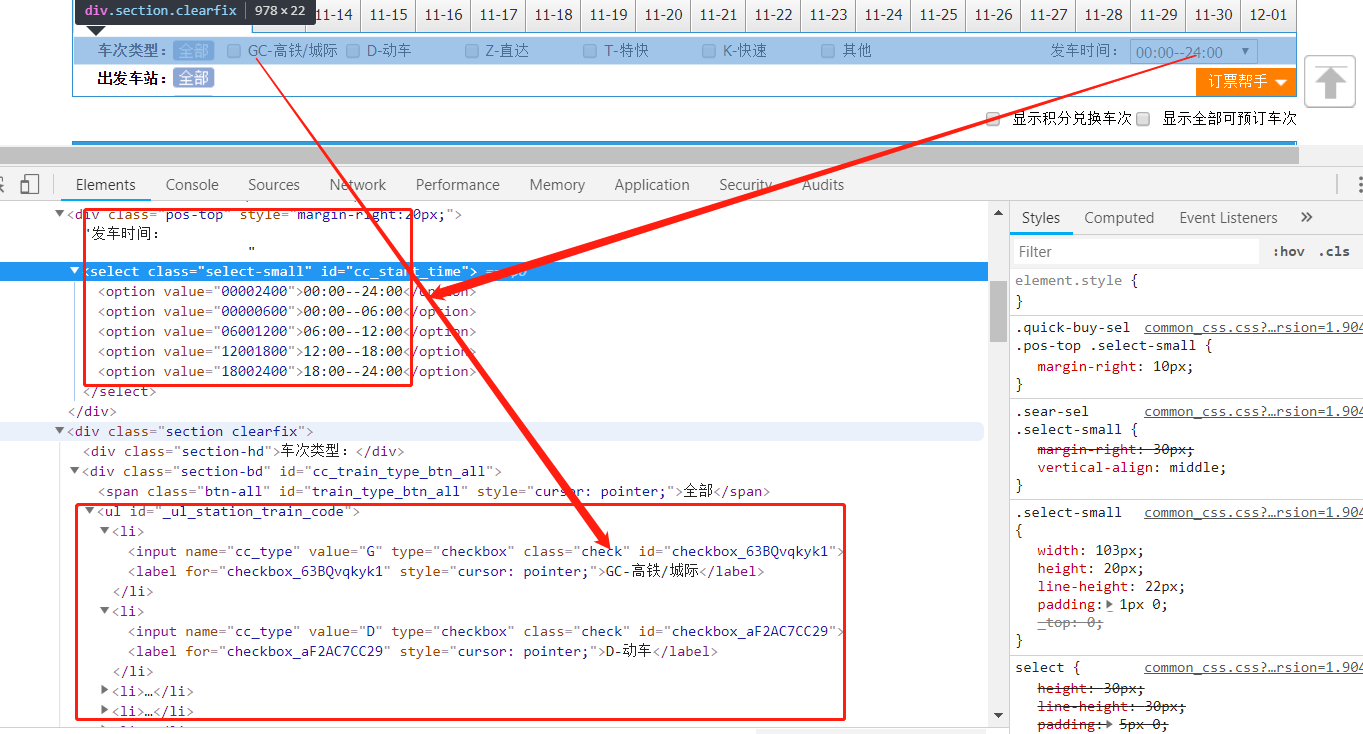Image resolution: width=1363 pixels, height=734 pixels.
Task: Open the common_css.css stylesheet link
Action: point(1250,327)
